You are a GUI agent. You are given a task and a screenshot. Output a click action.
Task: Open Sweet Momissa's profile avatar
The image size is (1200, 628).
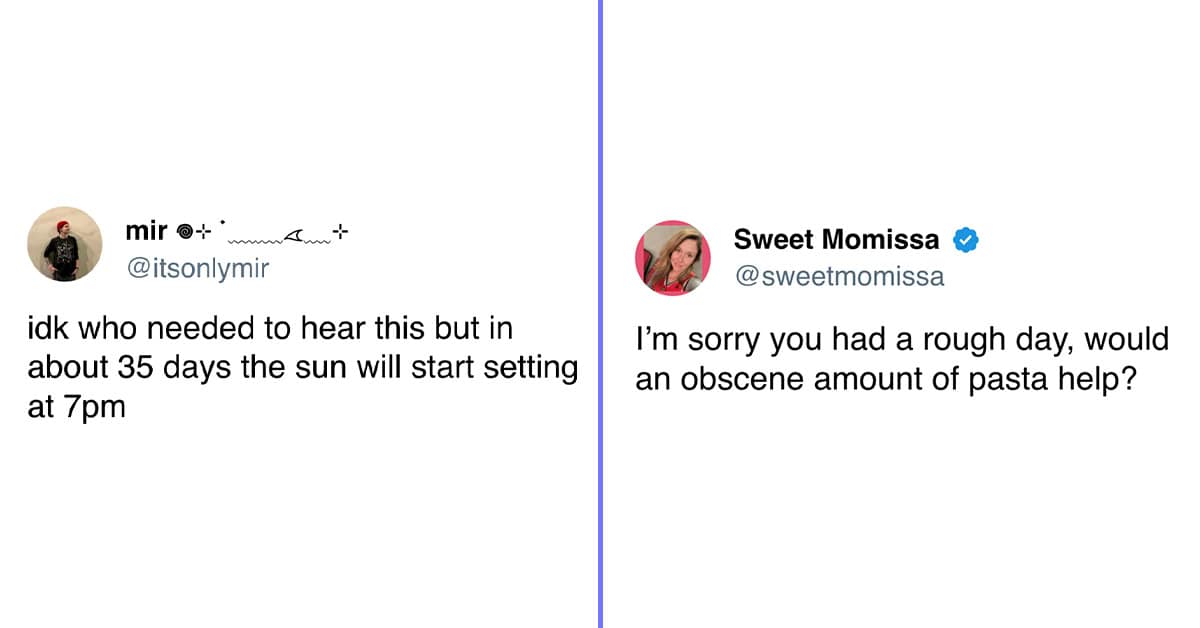672,258
